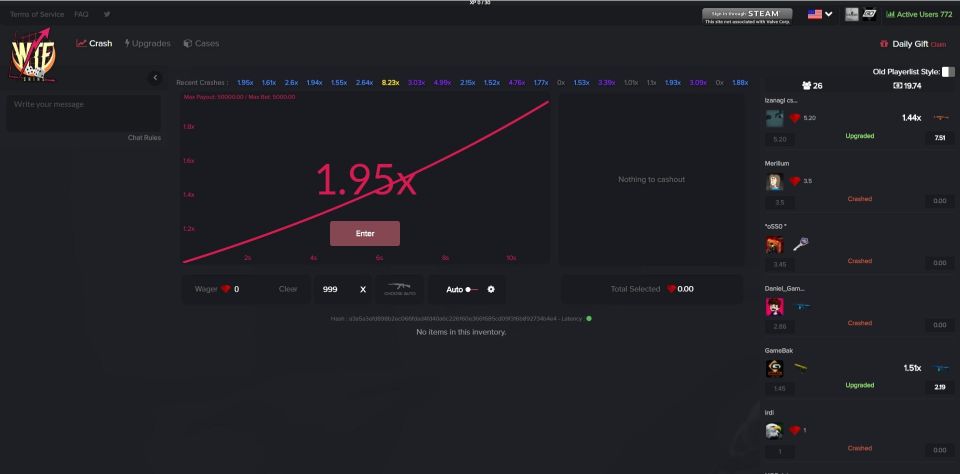Screen dimensions: 960x474
Task: Open the Terms of Service link
Action: 37,14
